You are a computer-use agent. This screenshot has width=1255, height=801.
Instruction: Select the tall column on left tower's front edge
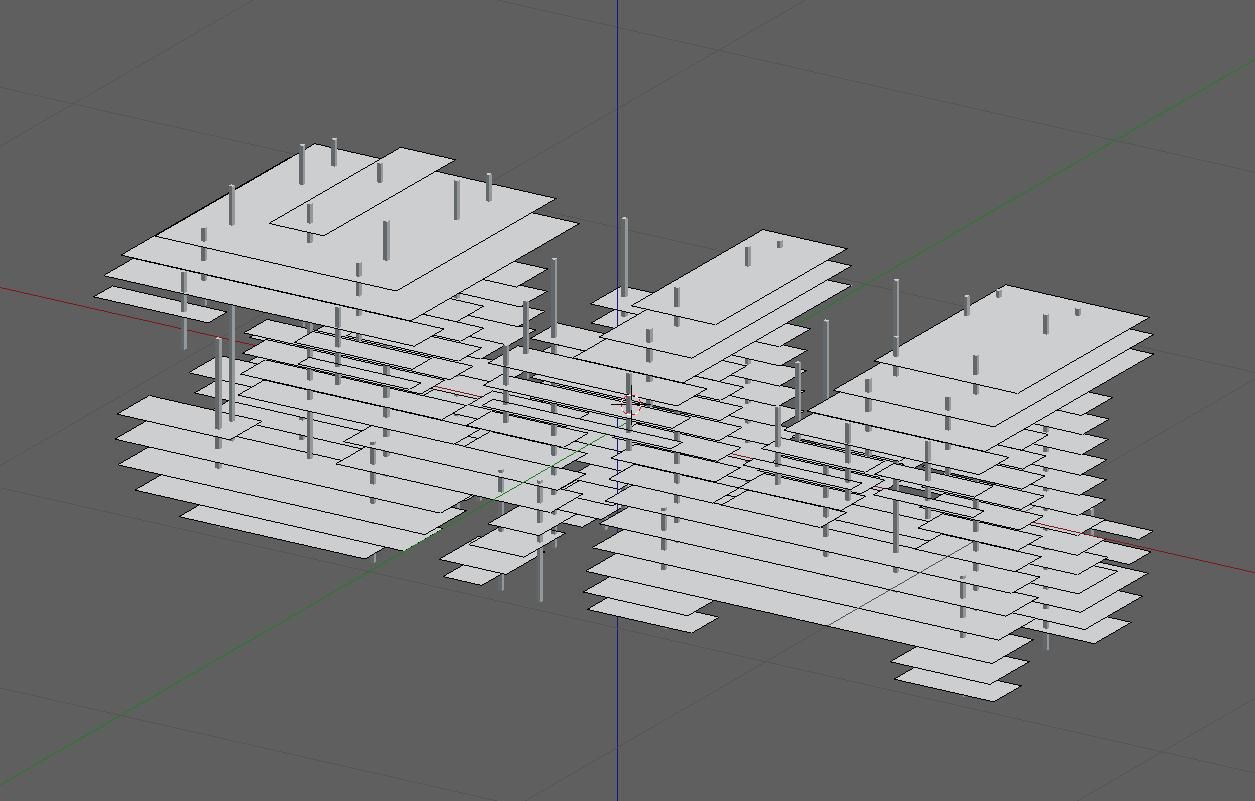[x=232, y=362]
